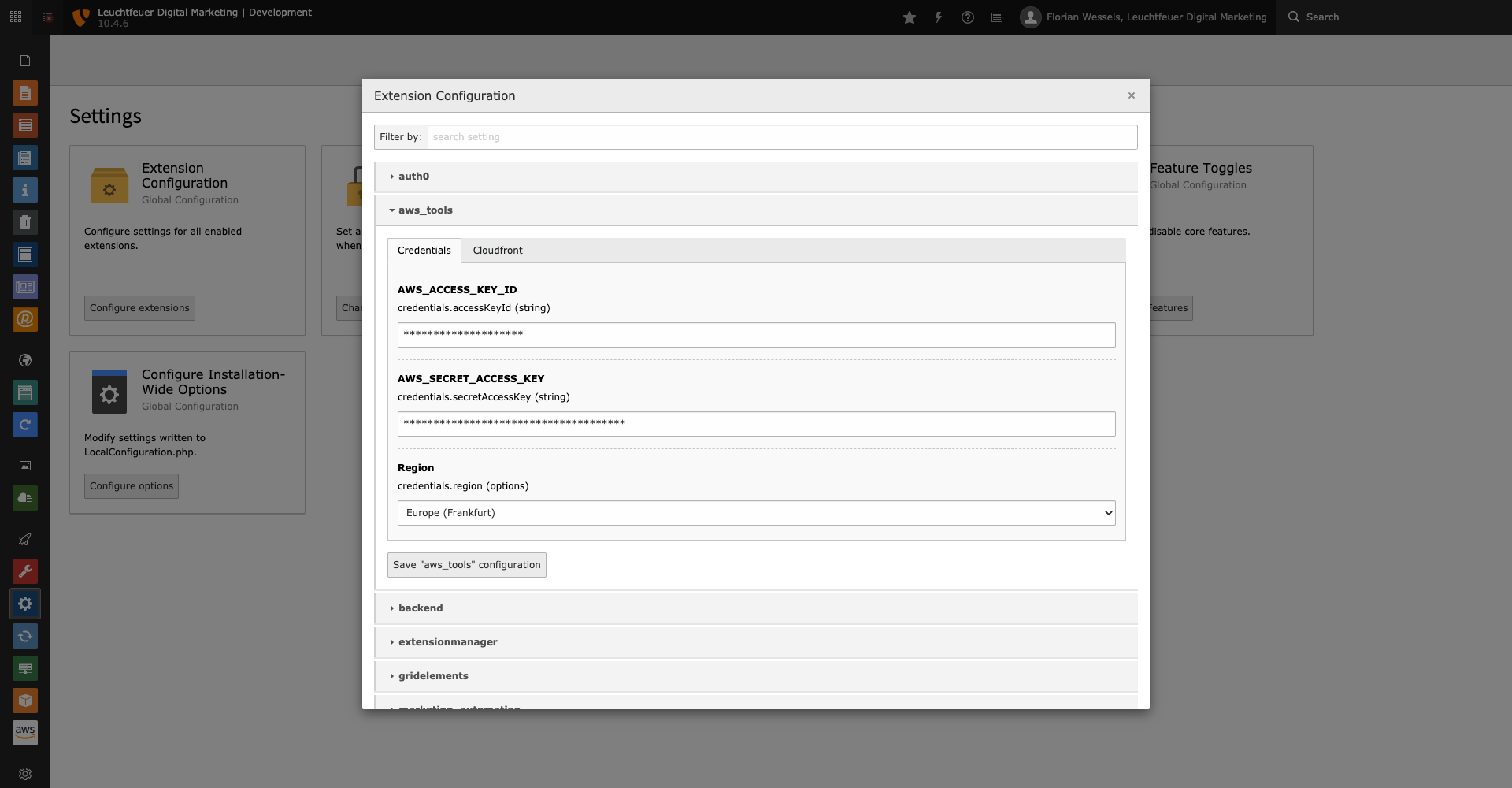1512x788 pixels.
Task: Open the help question mark menu
Action: point(968,17)
